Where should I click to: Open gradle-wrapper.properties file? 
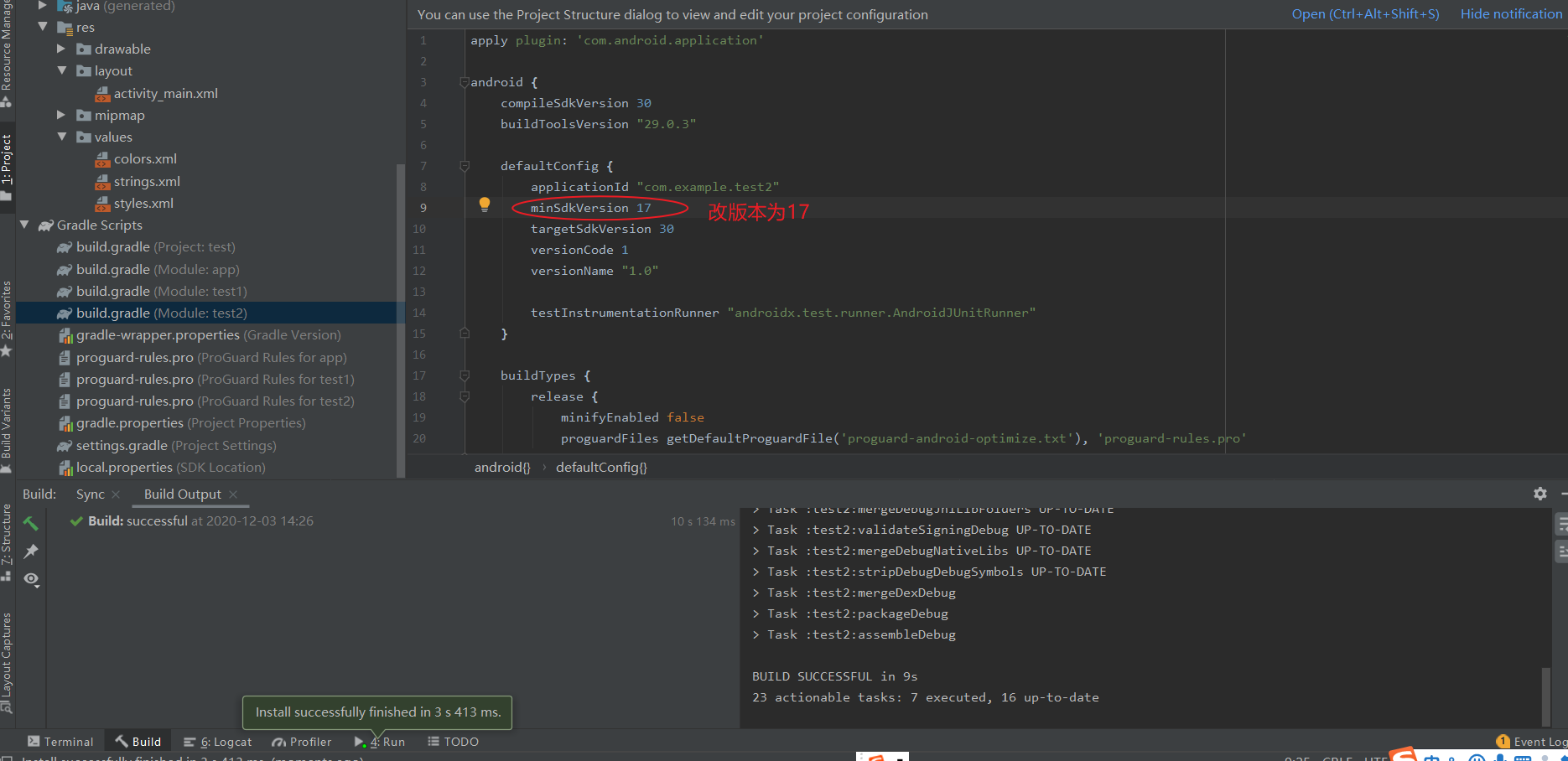200,335
